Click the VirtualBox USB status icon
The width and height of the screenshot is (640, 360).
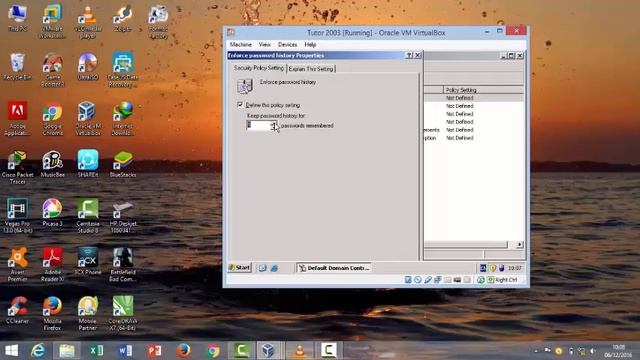pyautogui.click(x=427, y=280)
